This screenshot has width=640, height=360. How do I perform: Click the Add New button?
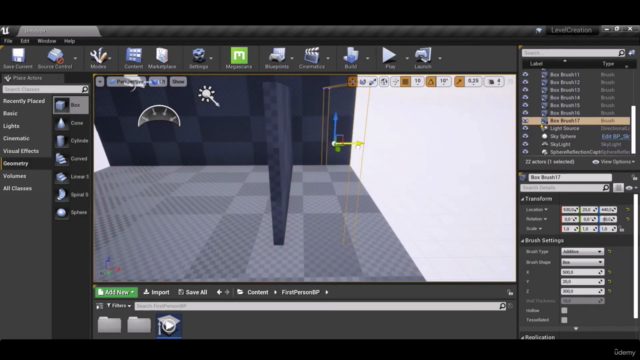tap(116, 292)
